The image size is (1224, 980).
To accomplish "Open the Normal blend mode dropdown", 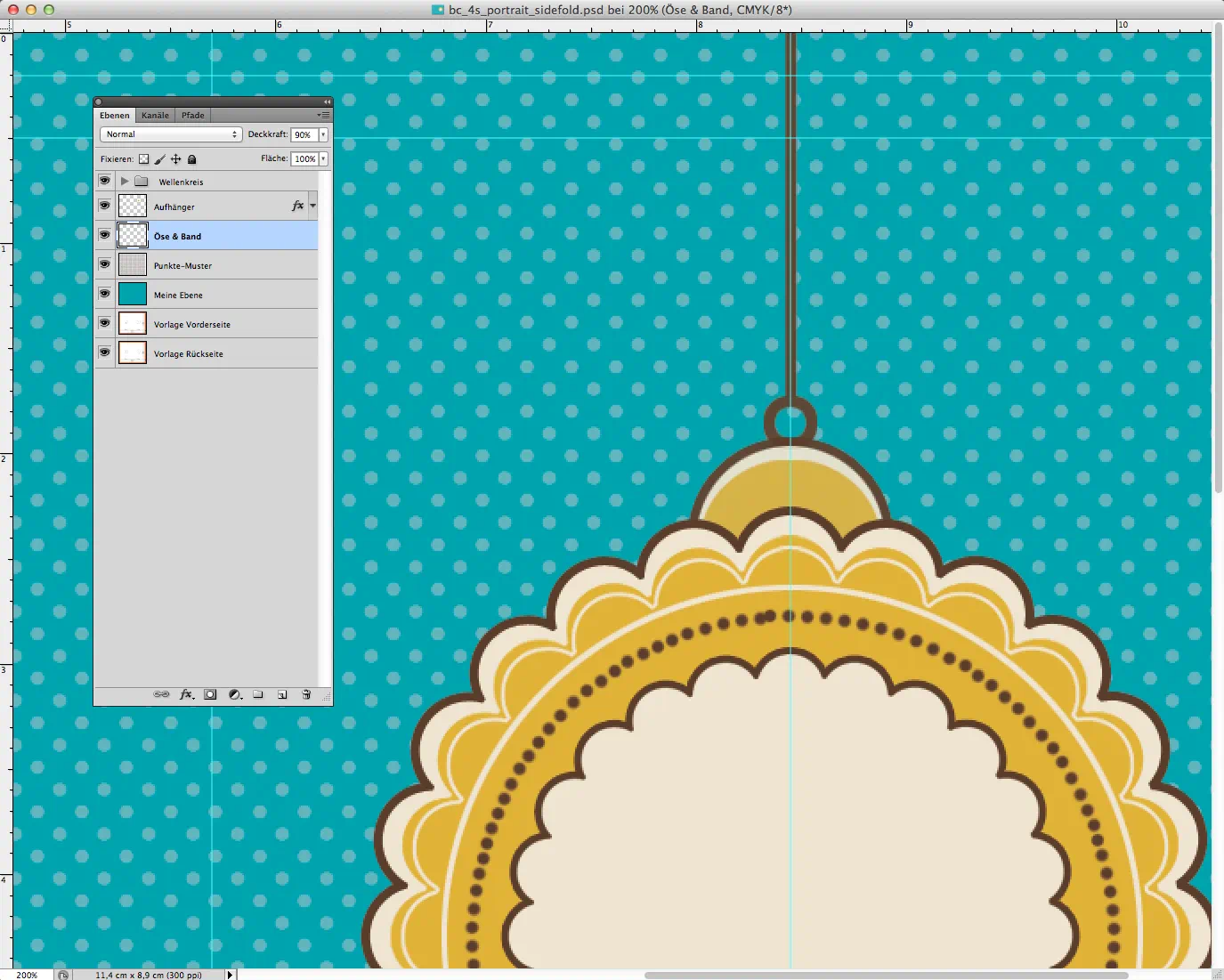I will click(171, 134).
